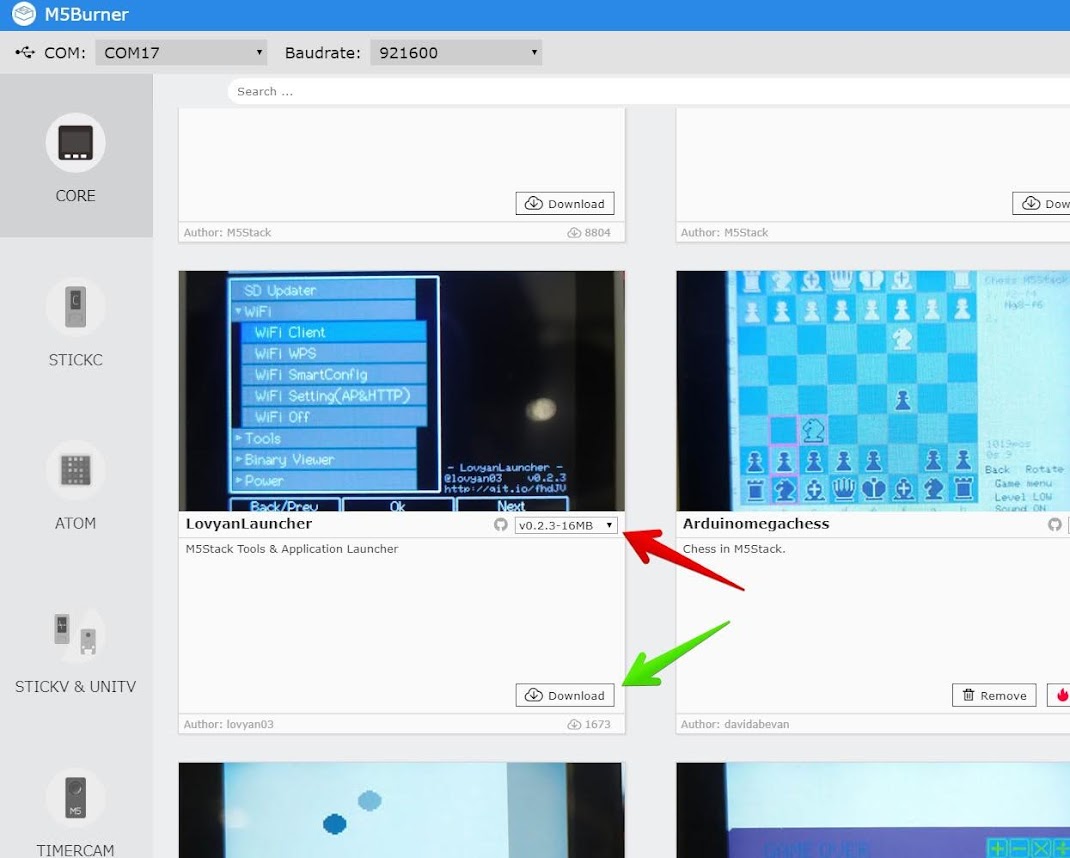Click the 'Author: lovyan03' text
1070x858 pixels.
[229, 724]
